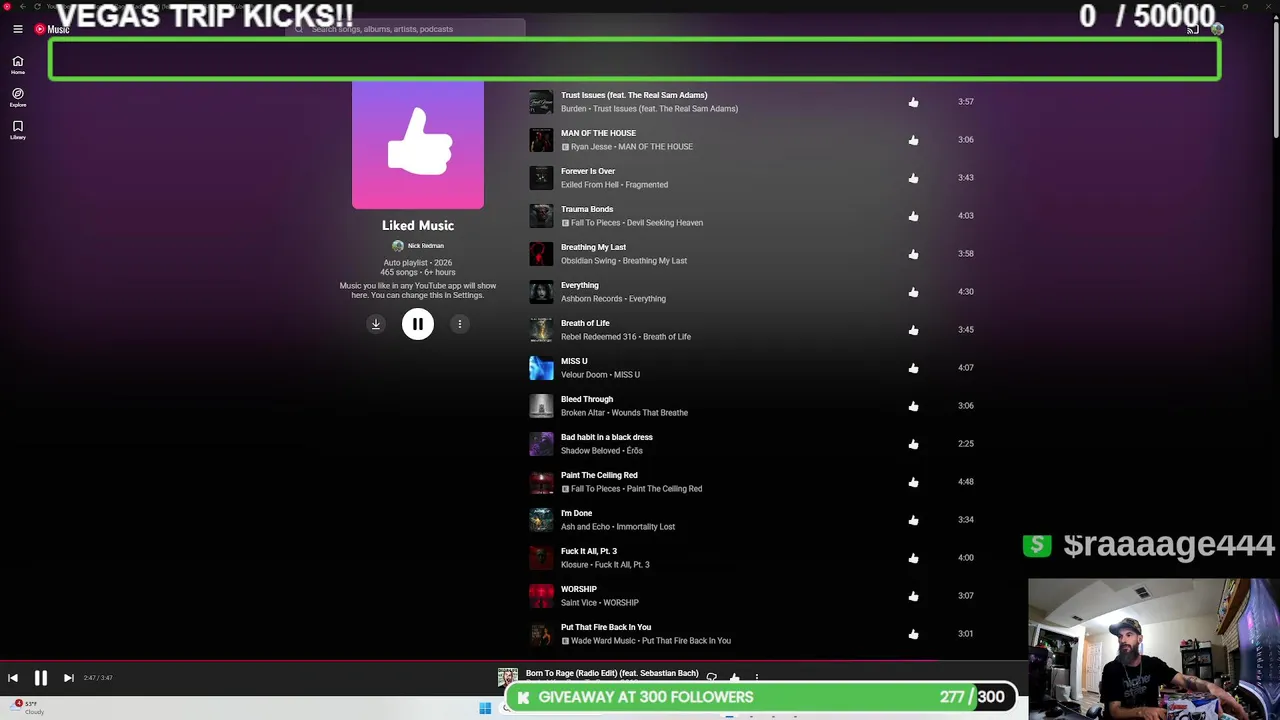Select the I'm Done song title

tap(576, 513)
